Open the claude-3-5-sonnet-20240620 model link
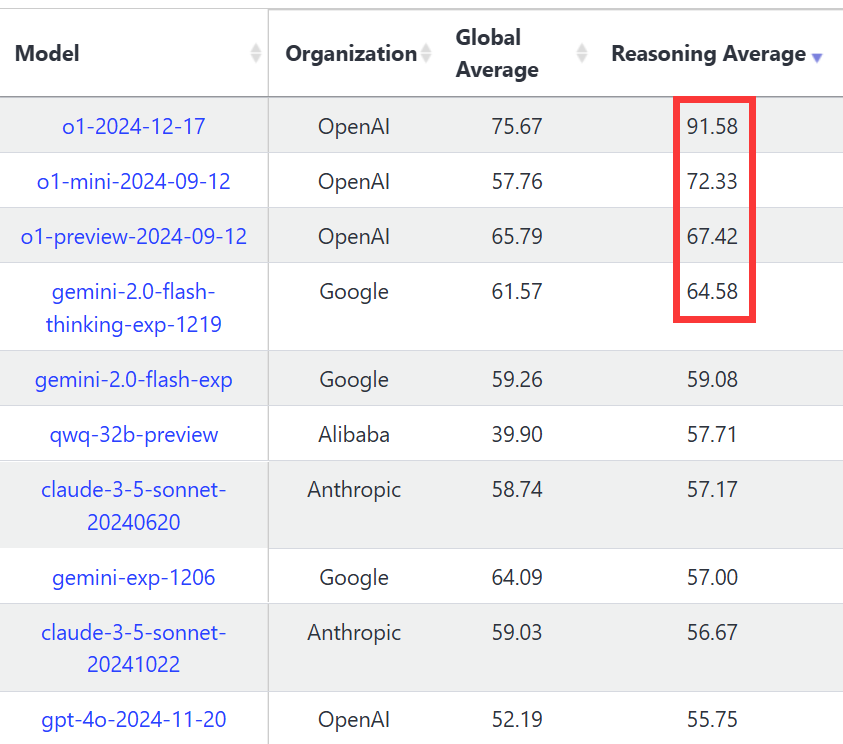 [134, 505]
